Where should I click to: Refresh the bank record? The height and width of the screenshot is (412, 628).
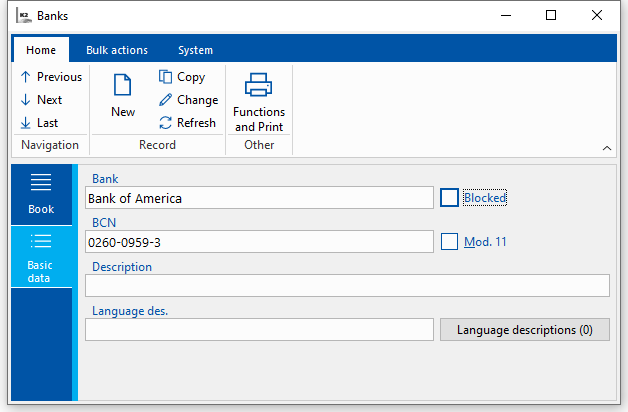(187, 123)
